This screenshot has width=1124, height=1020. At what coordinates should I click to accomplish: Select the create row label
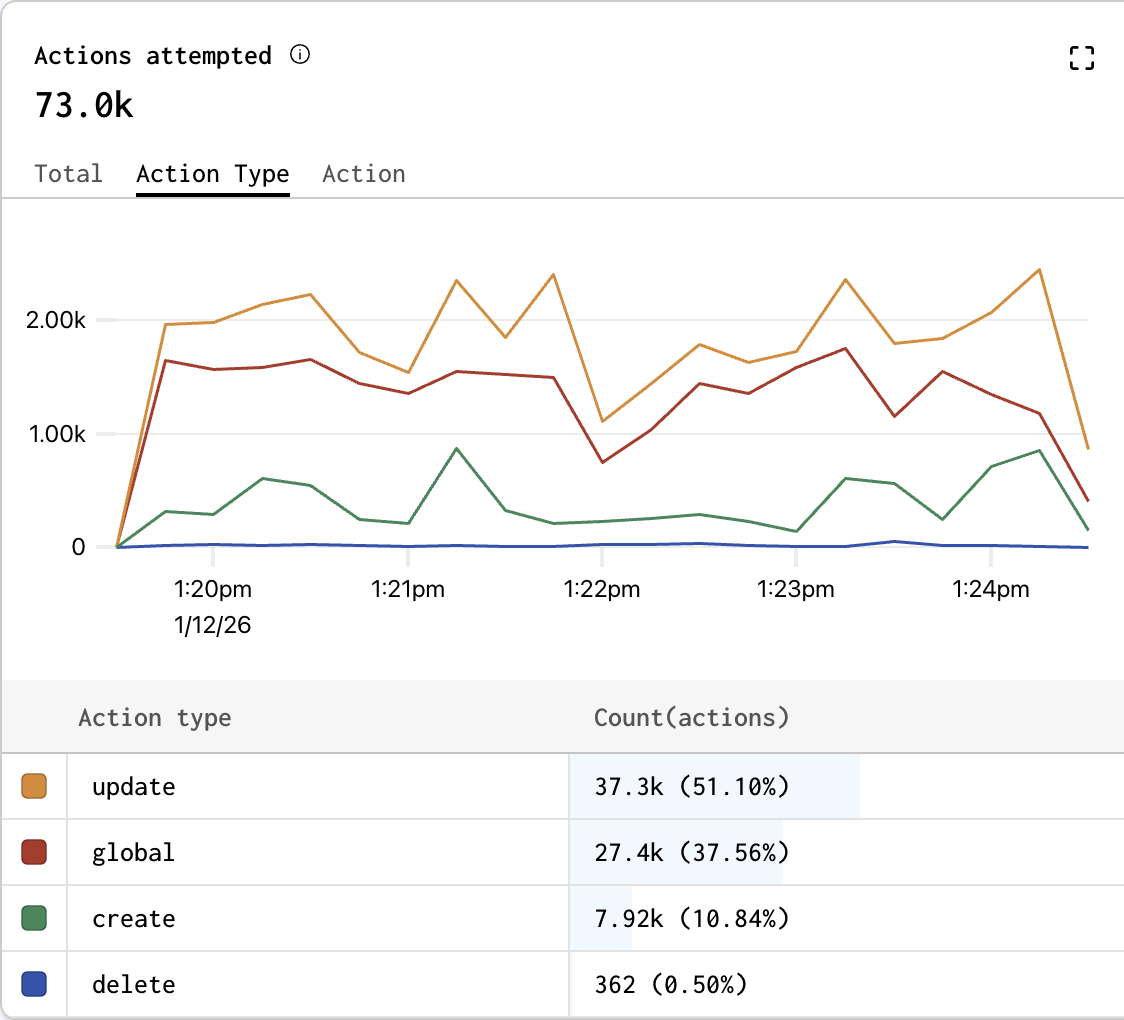coord(133,919)
